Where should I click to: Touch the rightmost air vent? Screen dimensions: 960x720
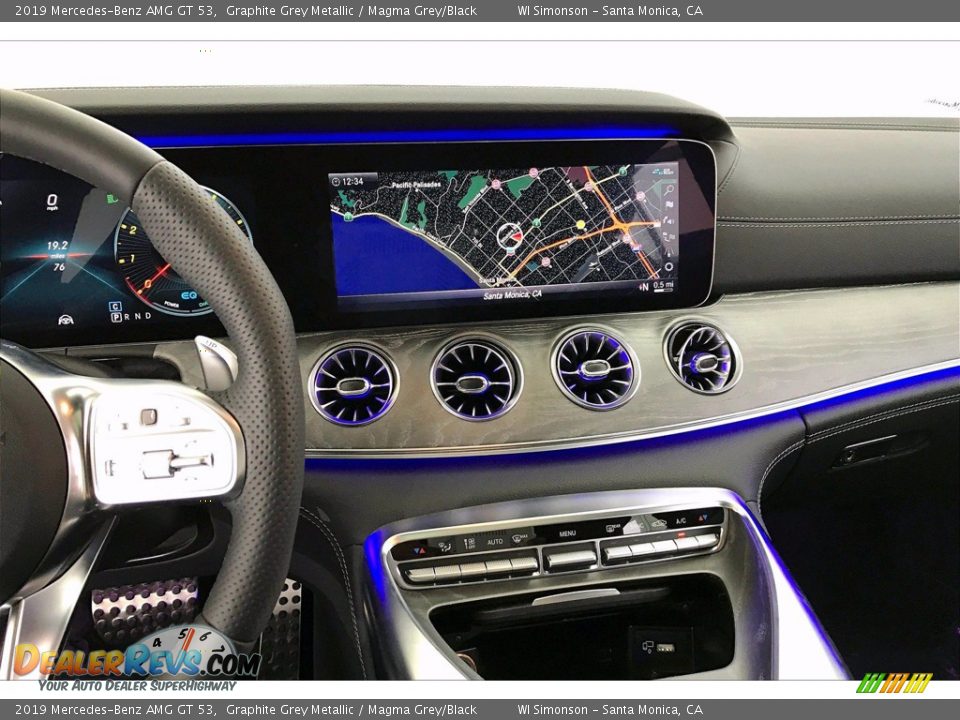click(703, 358)
